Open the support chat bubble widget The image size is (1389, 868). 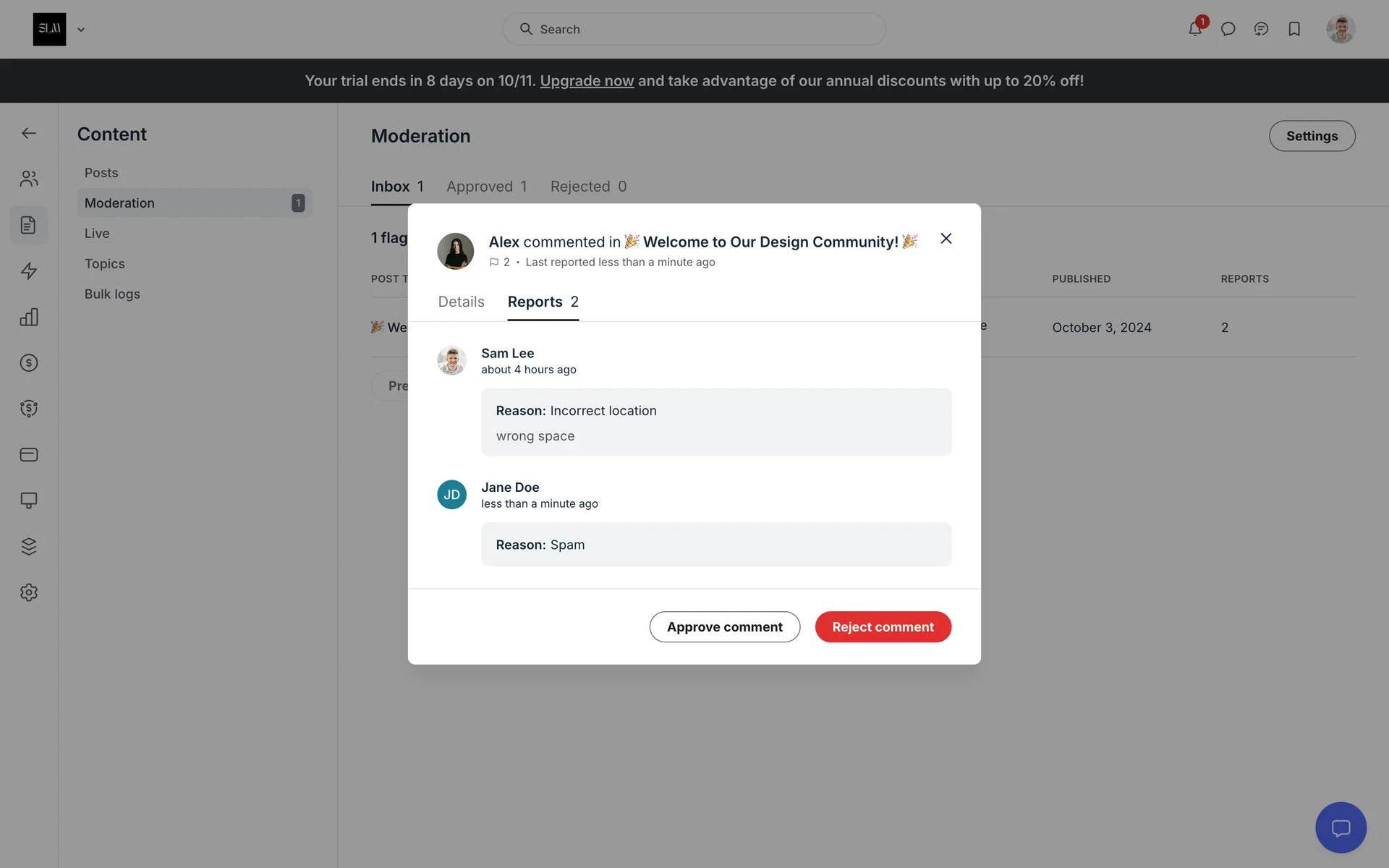(x=1341, y=827)
